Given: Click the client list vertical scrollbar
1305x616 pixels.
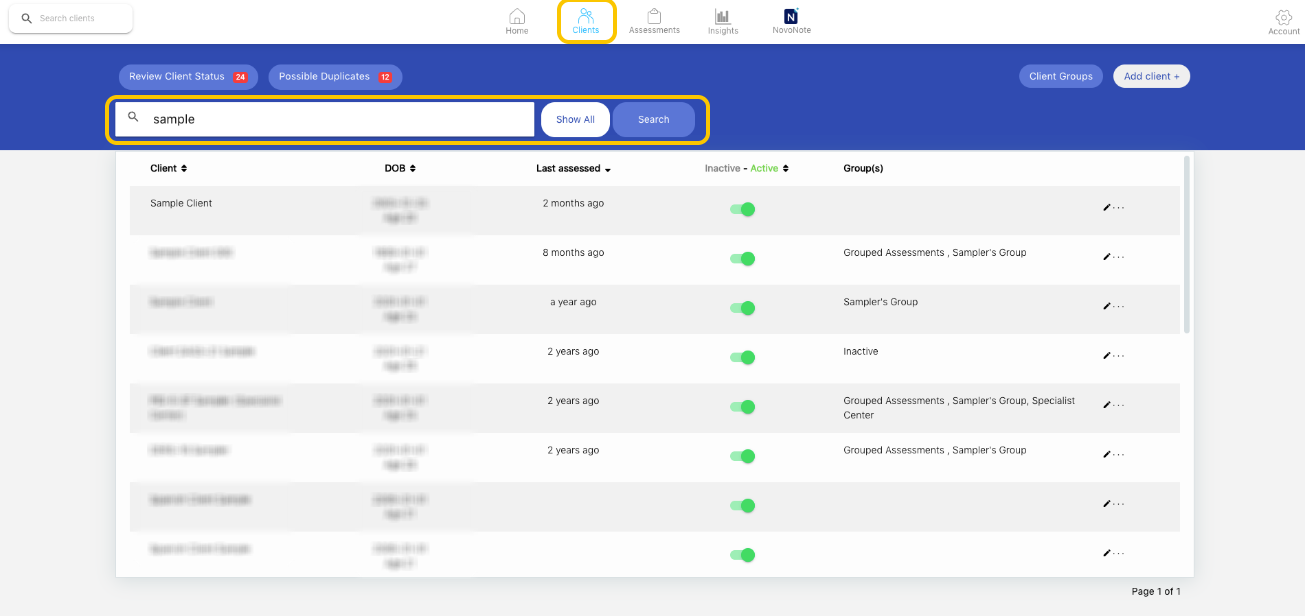Looking at the screenshot, I should click(1187, 244).
